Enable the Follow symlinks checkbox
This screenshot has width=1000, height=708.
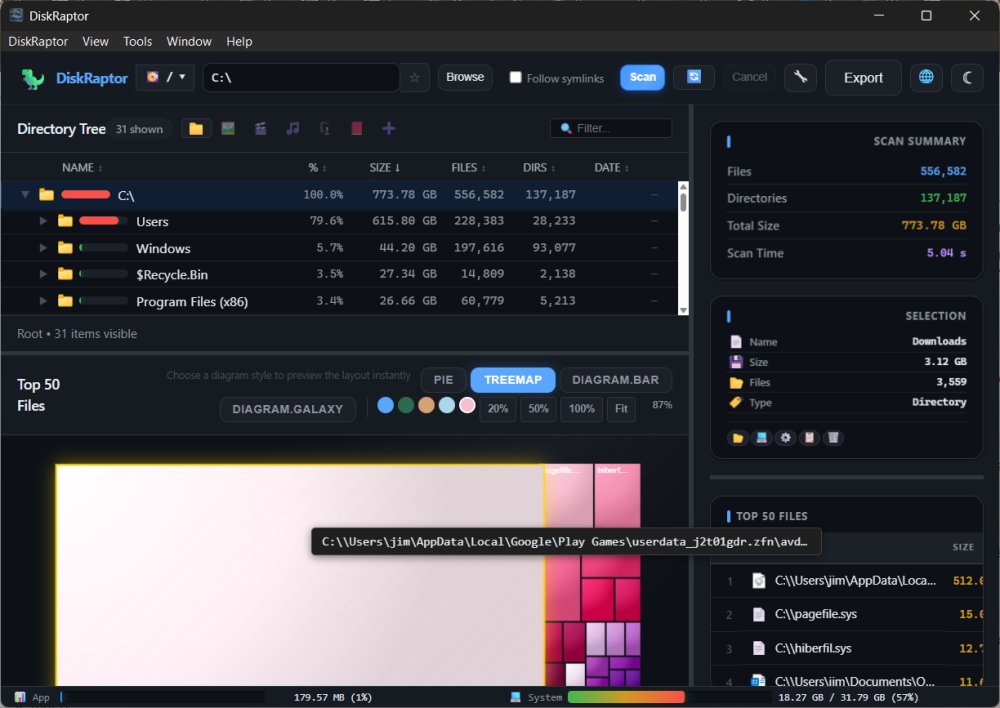pos(515,77)
